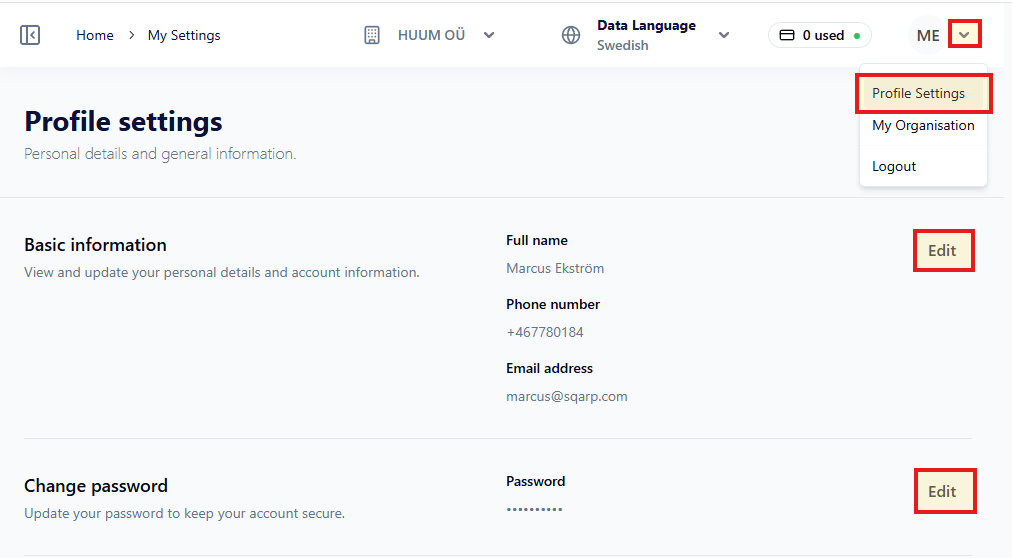Go to Home breadcrumb link

(x=95, y=35)
